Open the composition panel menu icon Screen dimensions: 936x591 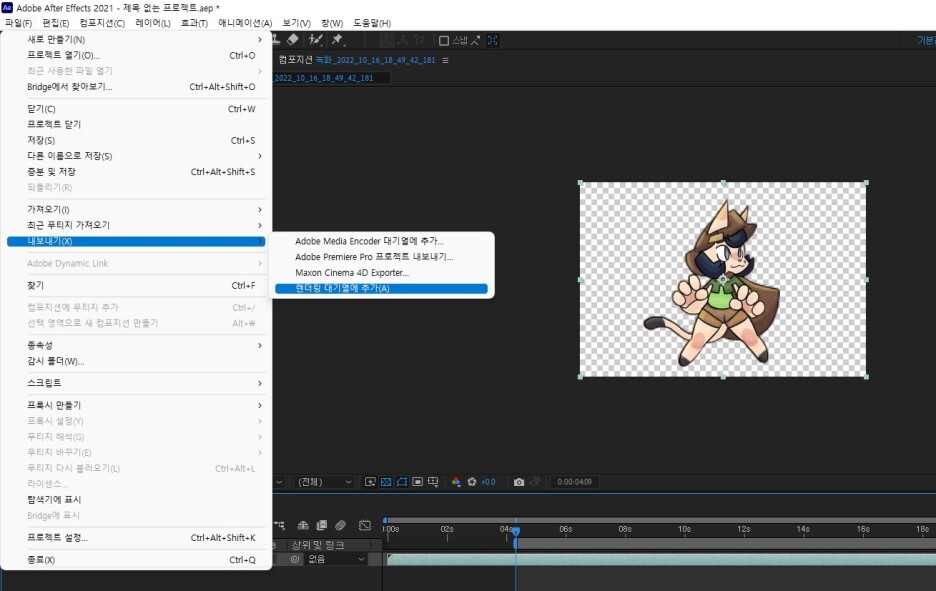(445, 60)
